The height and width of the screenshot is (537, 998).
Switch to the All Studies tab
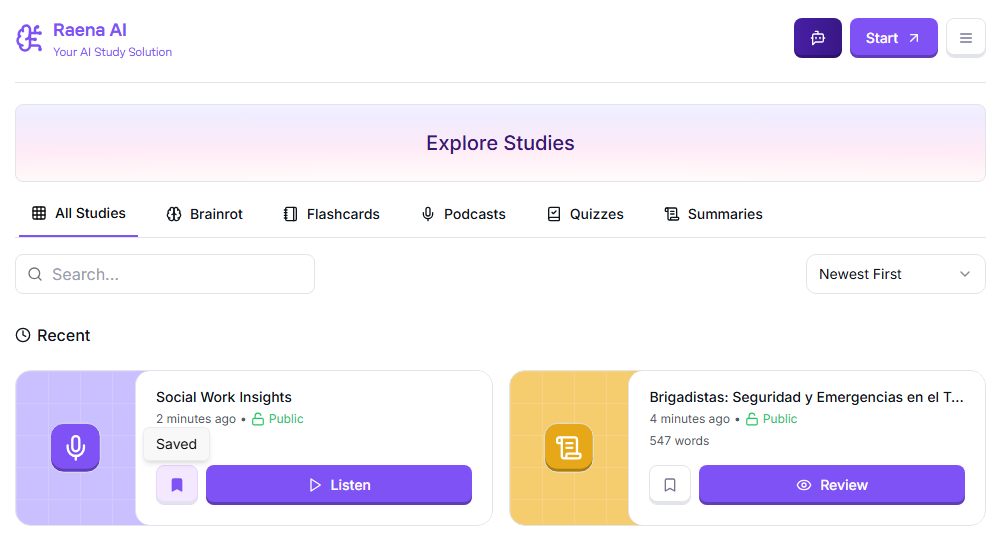79,214
